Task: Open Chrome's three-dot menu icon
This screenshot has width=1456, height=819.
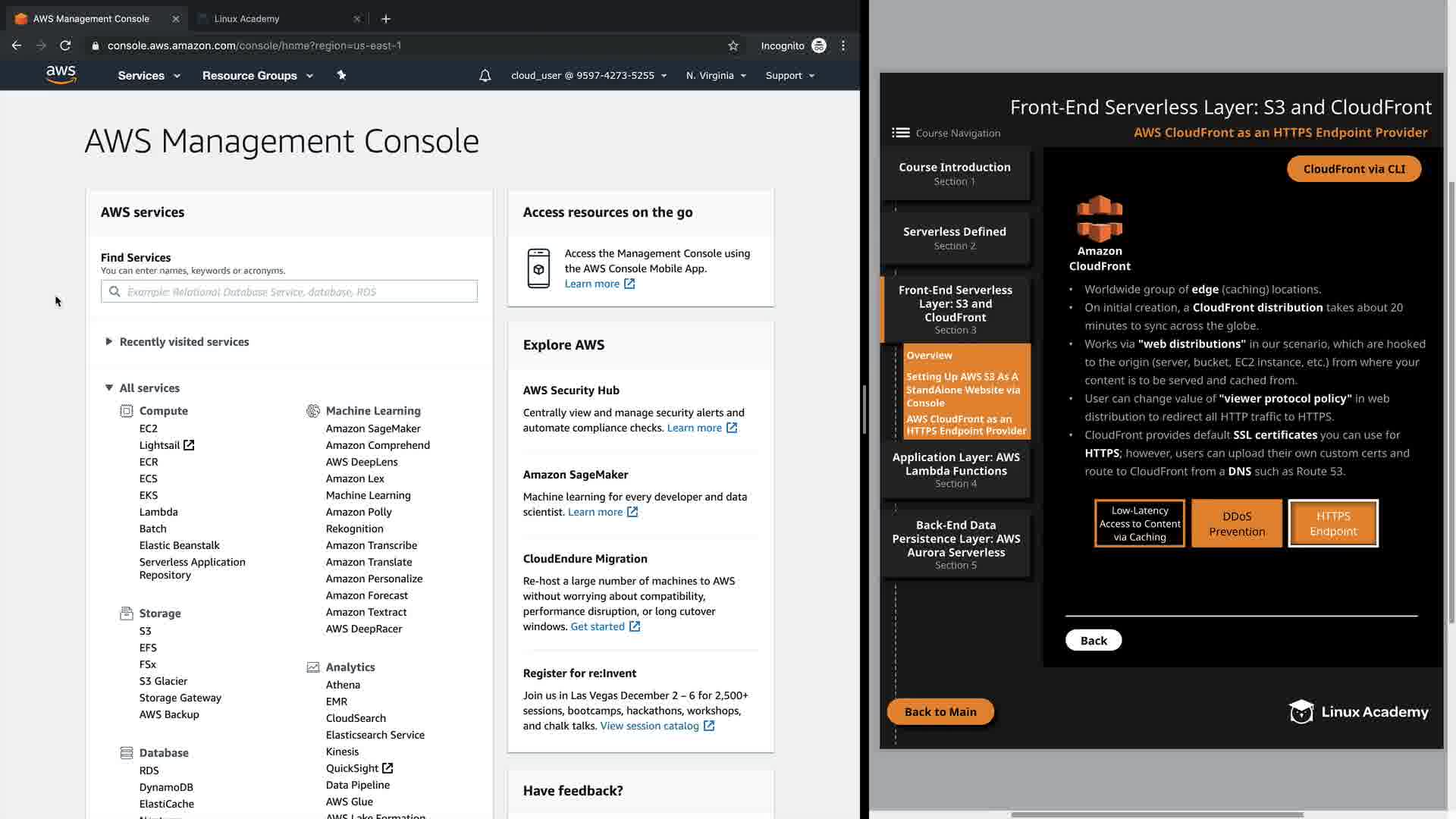Action: click(x=843, y=45)
